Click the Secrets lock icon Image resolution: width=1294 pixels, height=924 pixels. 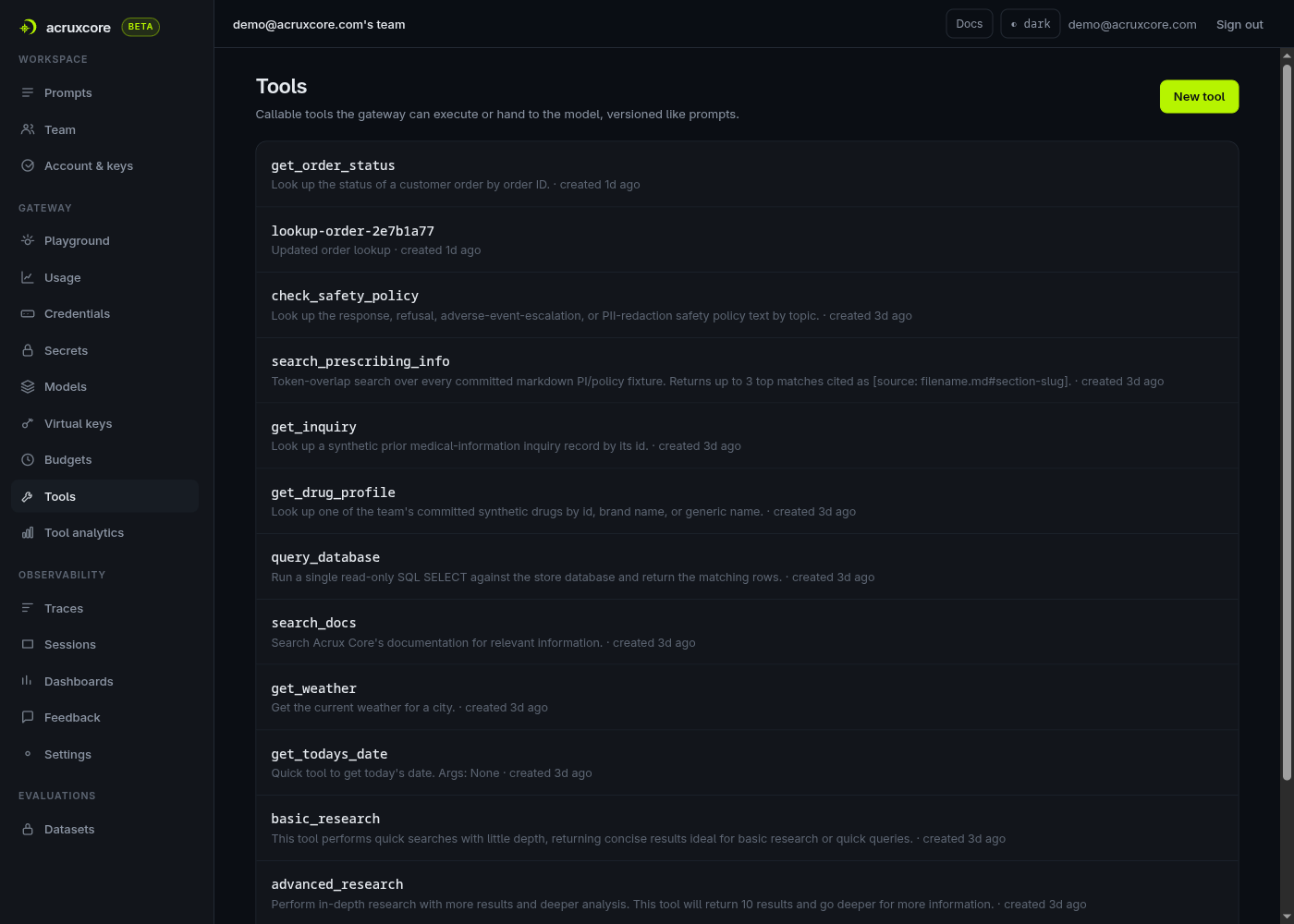[x=28, y=350]
